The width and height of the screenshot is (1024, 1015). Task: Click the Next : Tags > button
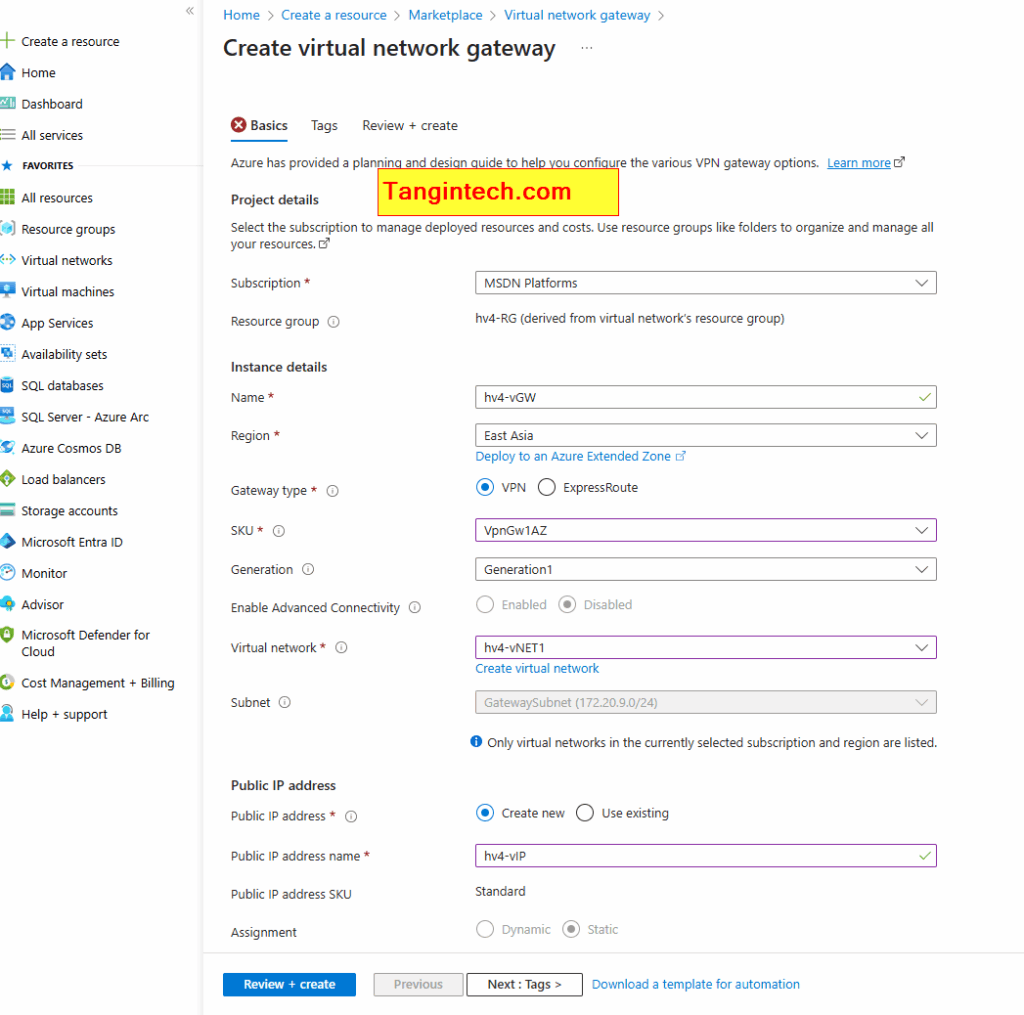coord(524,984)
